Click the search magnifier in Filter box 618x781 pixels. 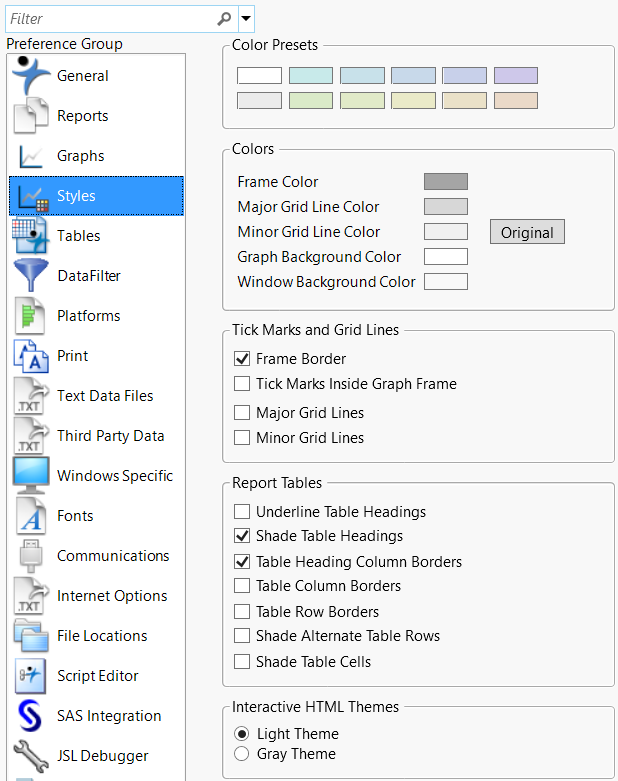click(225, 18)
